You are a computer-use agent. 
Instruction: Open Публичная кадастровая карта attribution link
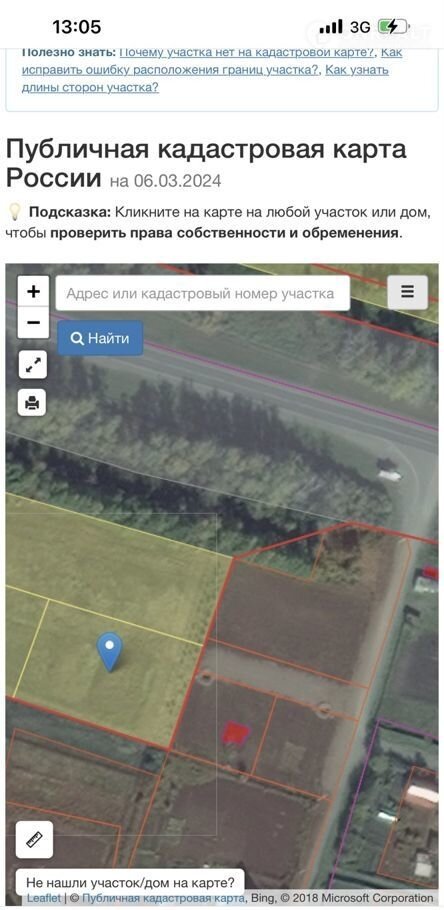click(166, 898)
